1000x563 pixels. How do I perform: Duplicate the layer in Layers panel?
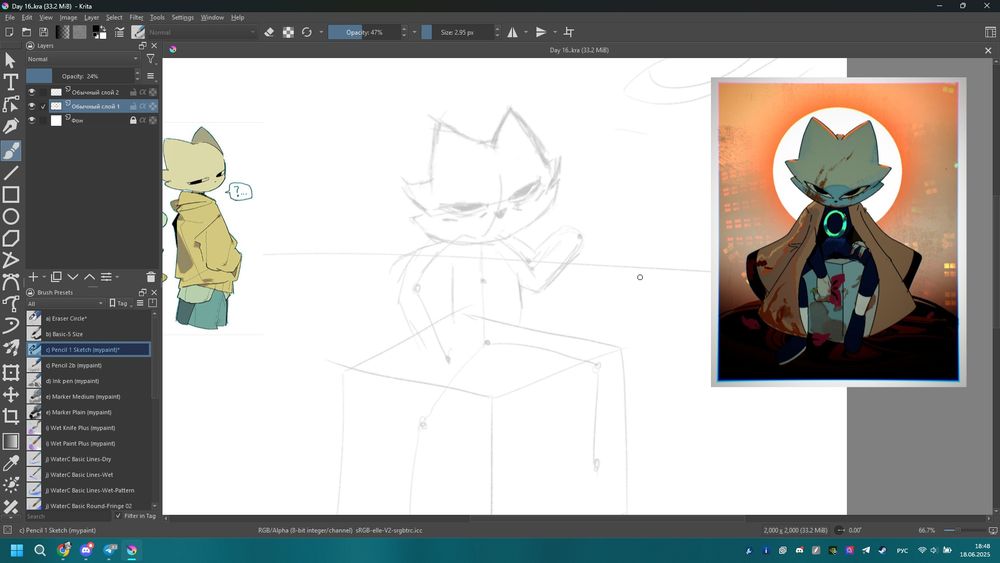click(x=56, y=277)
